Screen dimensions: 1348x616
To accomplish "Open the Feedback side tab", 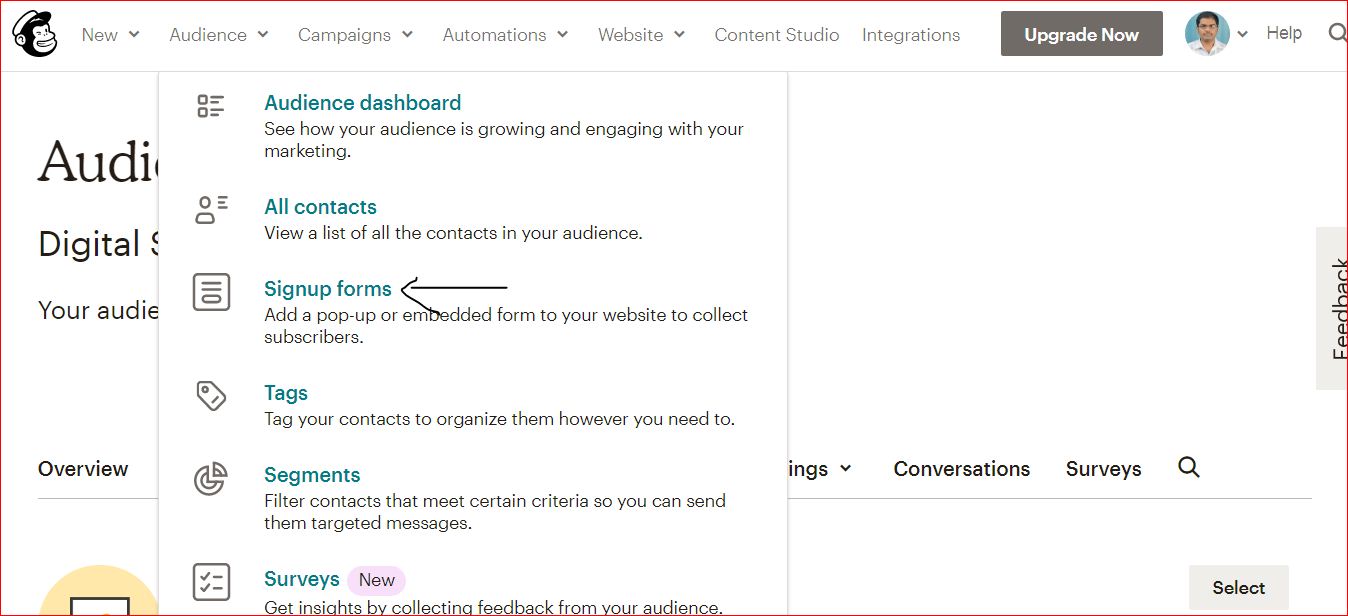I will [x=1332, y=308].
